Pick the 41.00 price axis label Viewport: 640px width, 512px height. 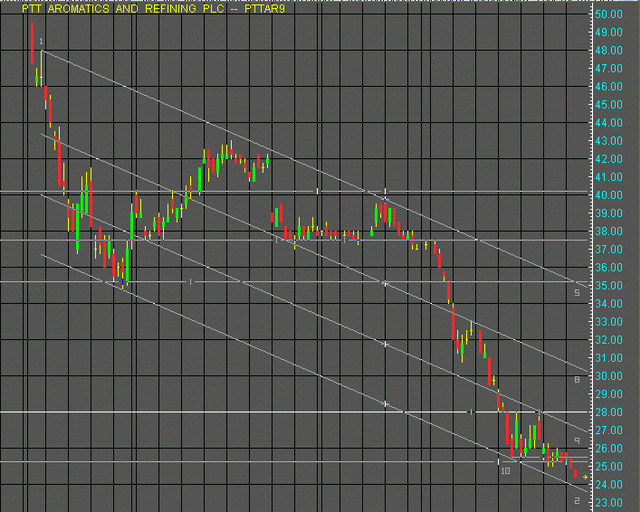pyautogui.click(x=609, y=177)
